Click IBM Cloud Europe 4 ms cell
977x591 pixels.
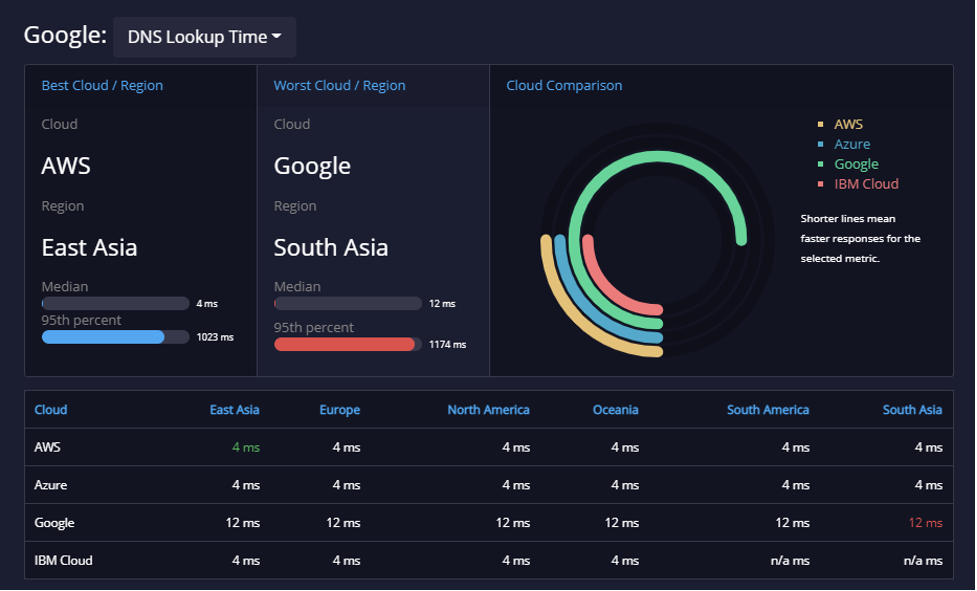(x=346, y=560)
